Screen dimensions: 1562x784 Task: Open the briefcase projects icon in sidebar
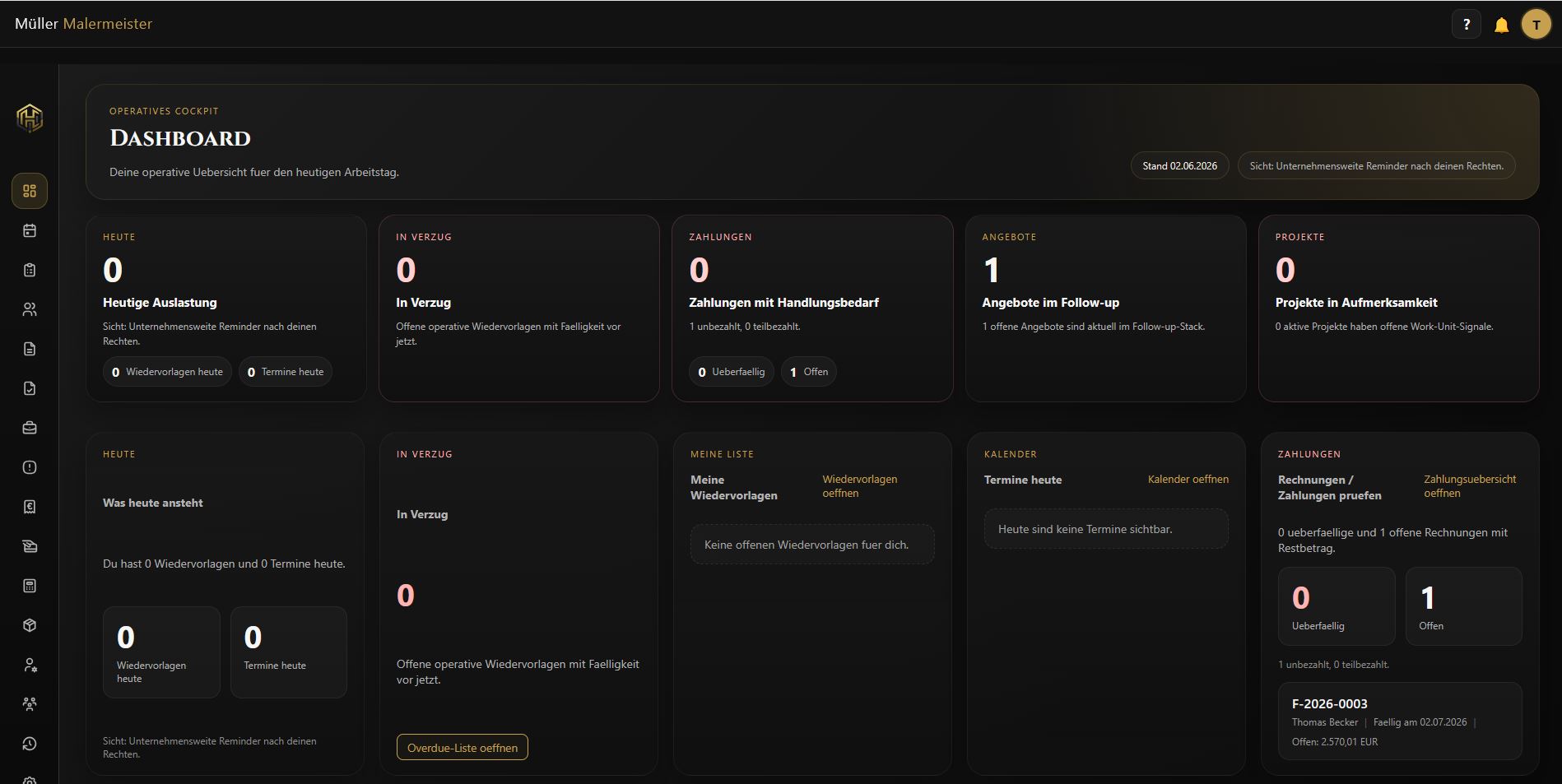[30, 428]
